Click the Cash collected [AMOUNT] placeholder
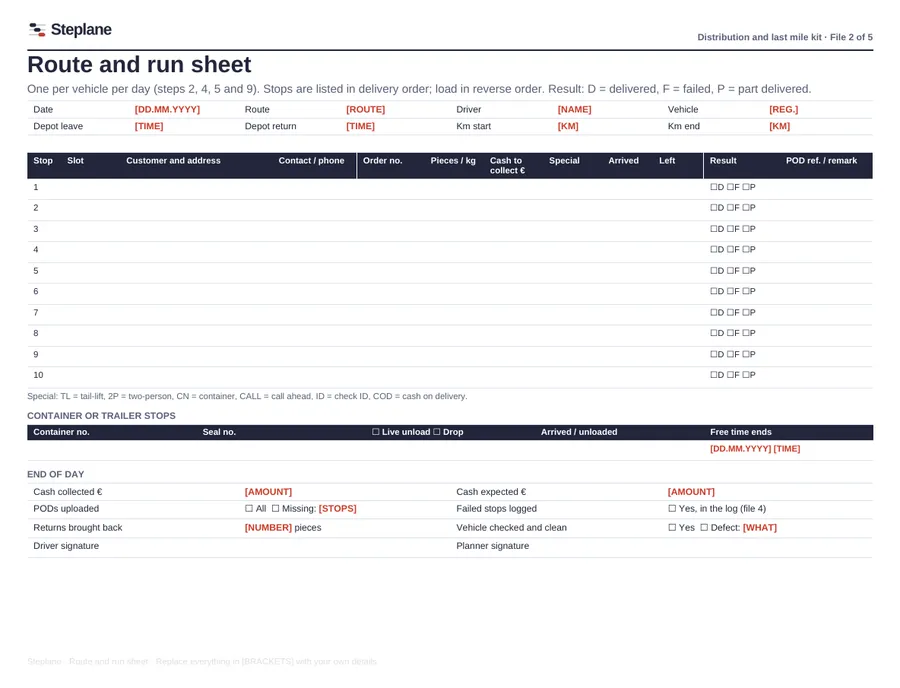The image size is (900, 688). (x=268, y=492)
